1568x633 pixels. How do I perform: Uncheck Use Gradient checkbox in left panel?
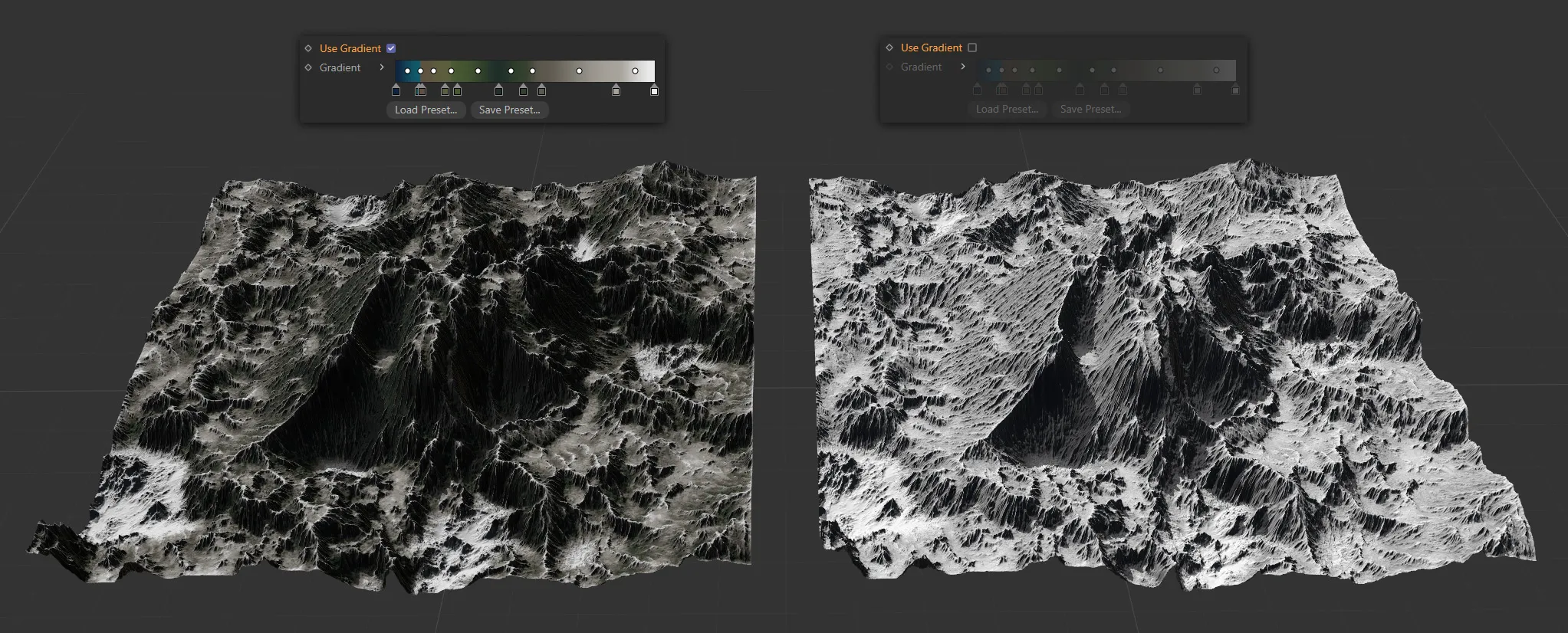point(391,48)
